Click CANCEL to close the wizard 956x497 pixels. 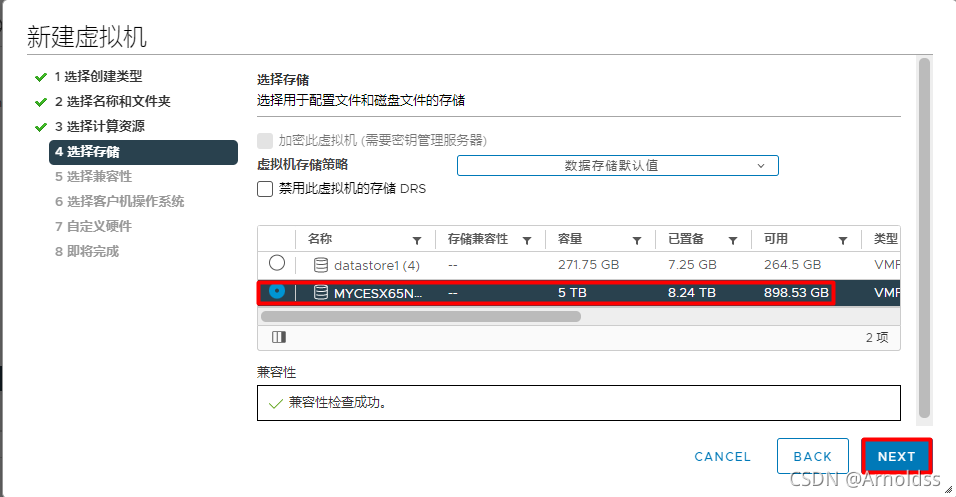[722, 456]
